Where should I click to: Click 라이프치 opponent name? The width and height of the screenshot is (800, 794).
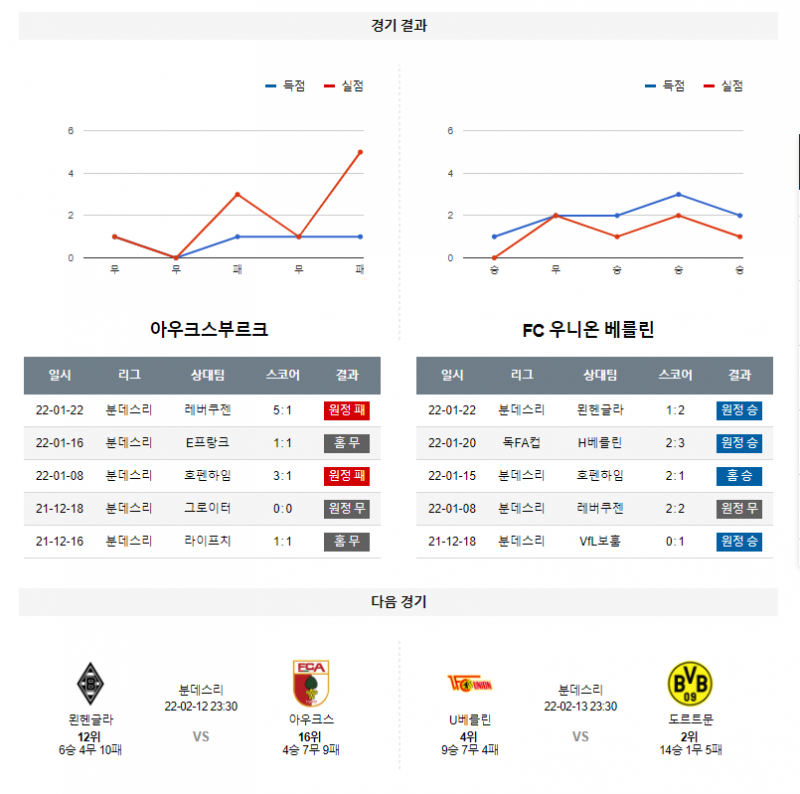tap(208, 541)
